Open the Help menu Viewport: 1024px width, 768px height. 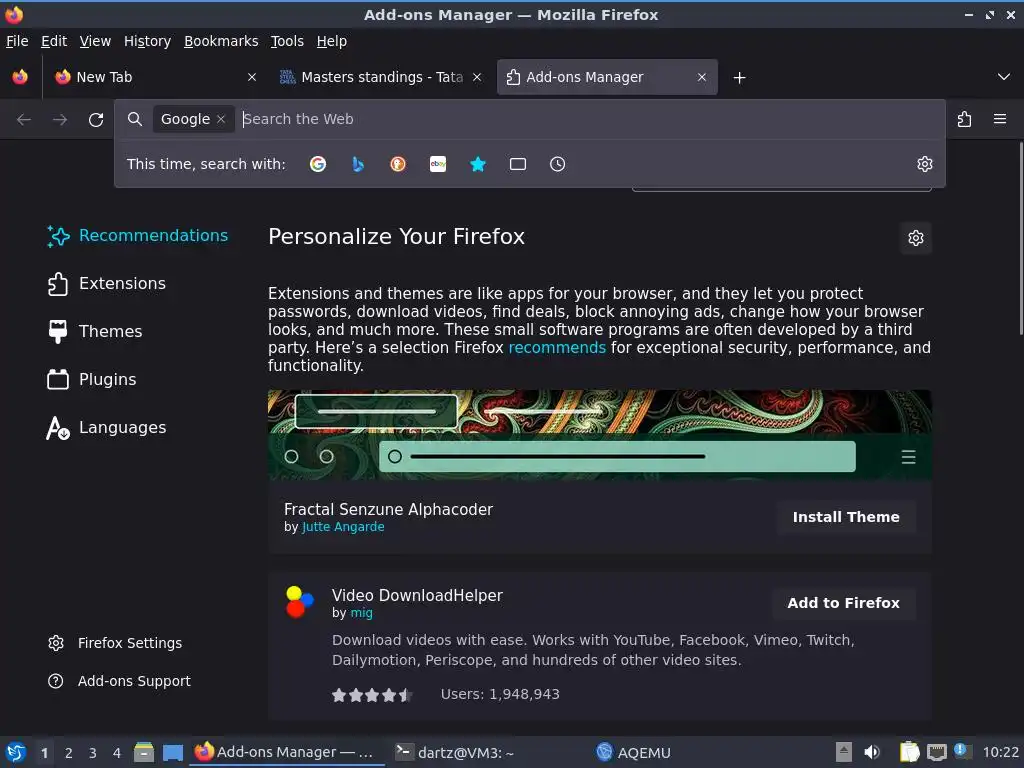332,41
